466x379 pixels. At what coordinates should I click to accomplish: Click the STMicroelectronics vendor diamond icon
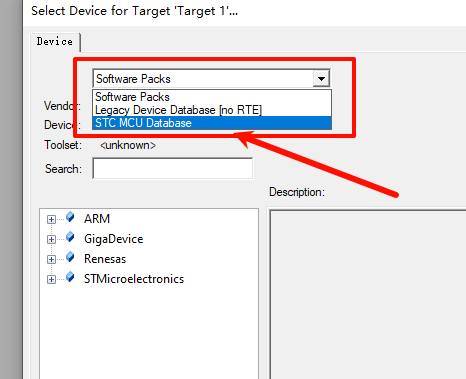[70, 277]
